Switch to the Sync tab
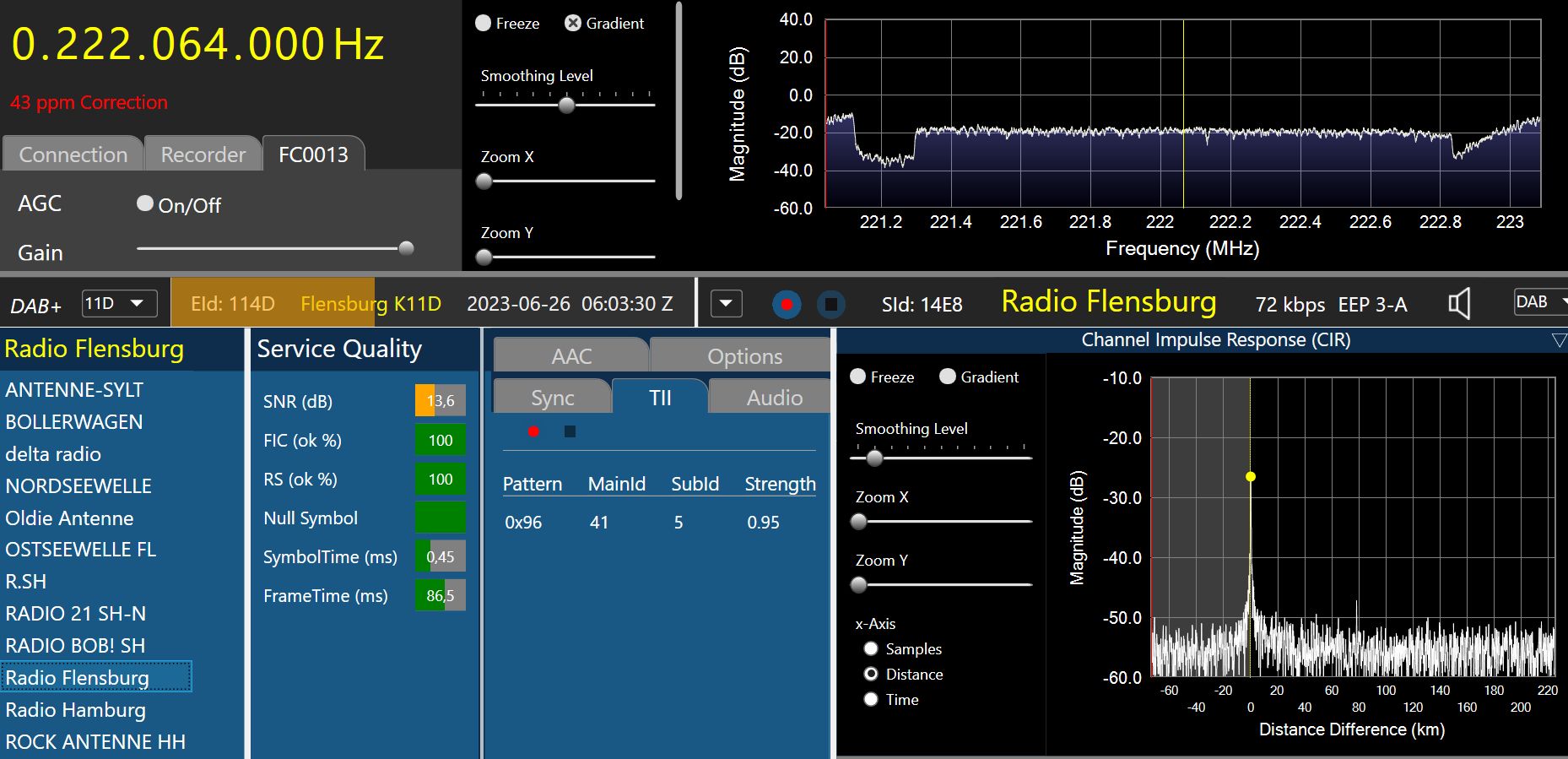The width and height of the screenshot is (1568, 759). point(552,398)
